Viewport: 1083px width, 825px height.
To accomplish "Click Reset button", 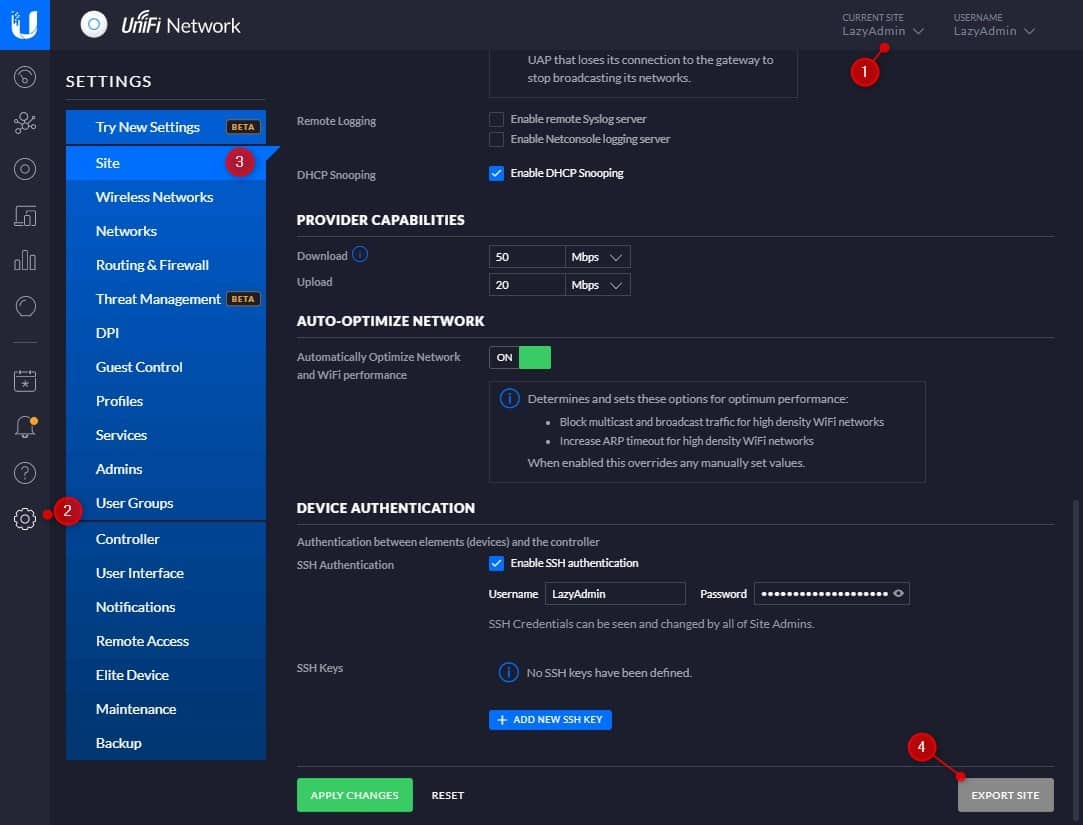I will pos(448,795).
